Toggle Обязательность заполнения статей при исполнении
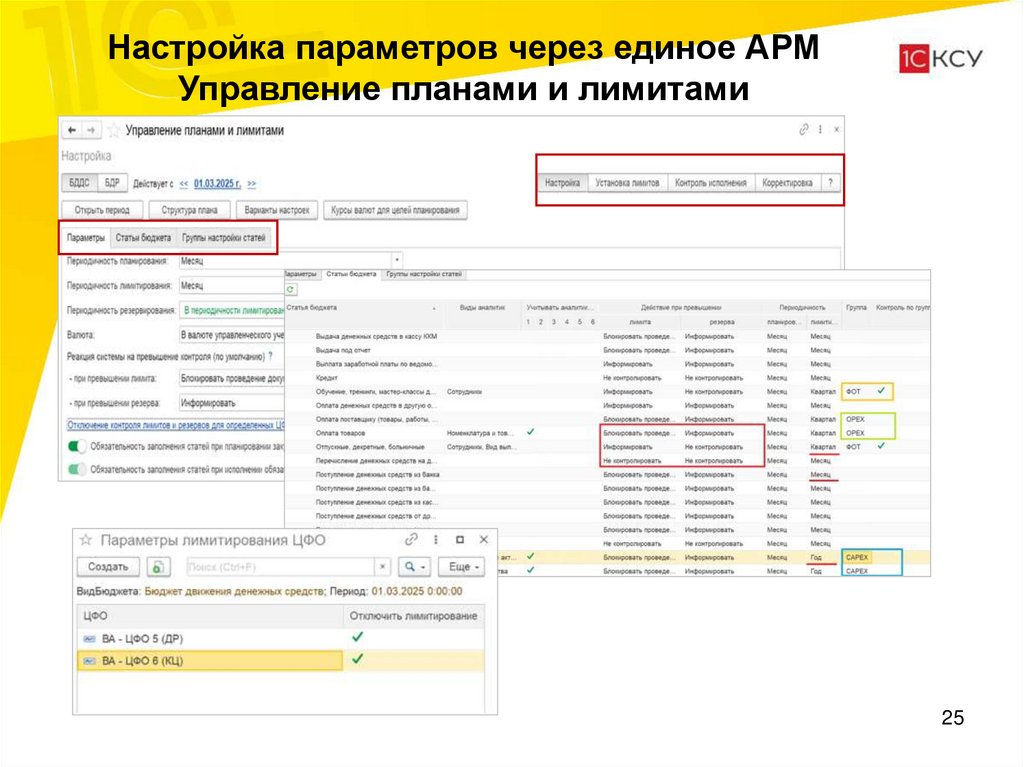The height and width of the screenshot is (767, 1024). pos(77,469)
